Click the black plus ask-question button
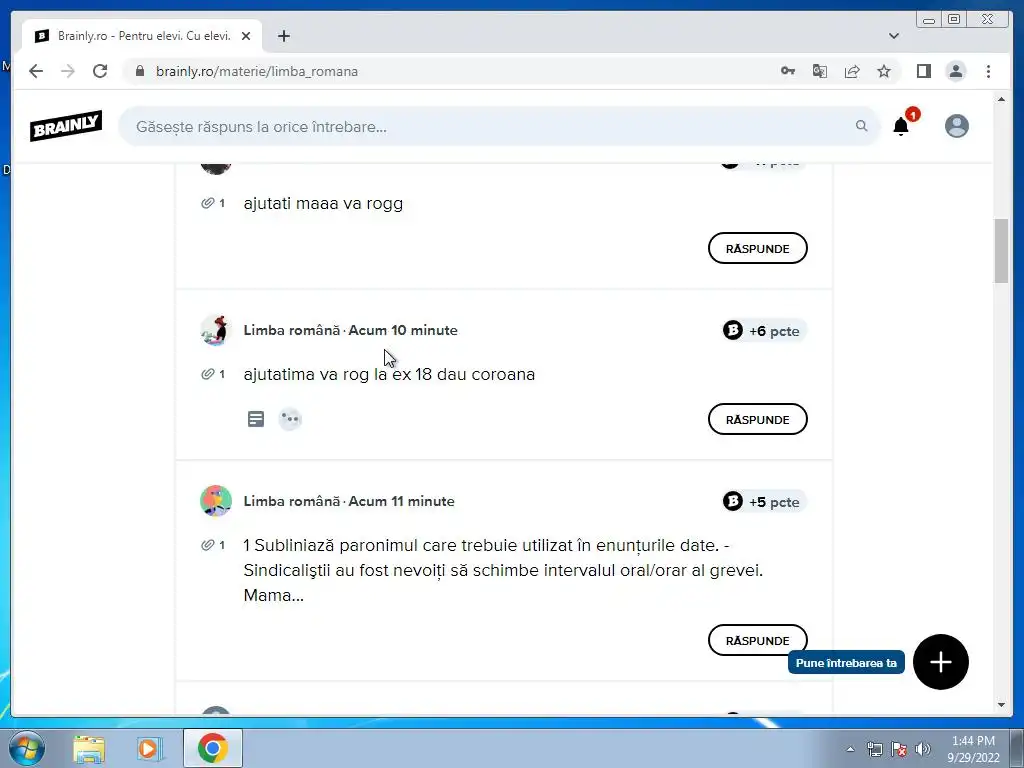 tap(940, 662)
